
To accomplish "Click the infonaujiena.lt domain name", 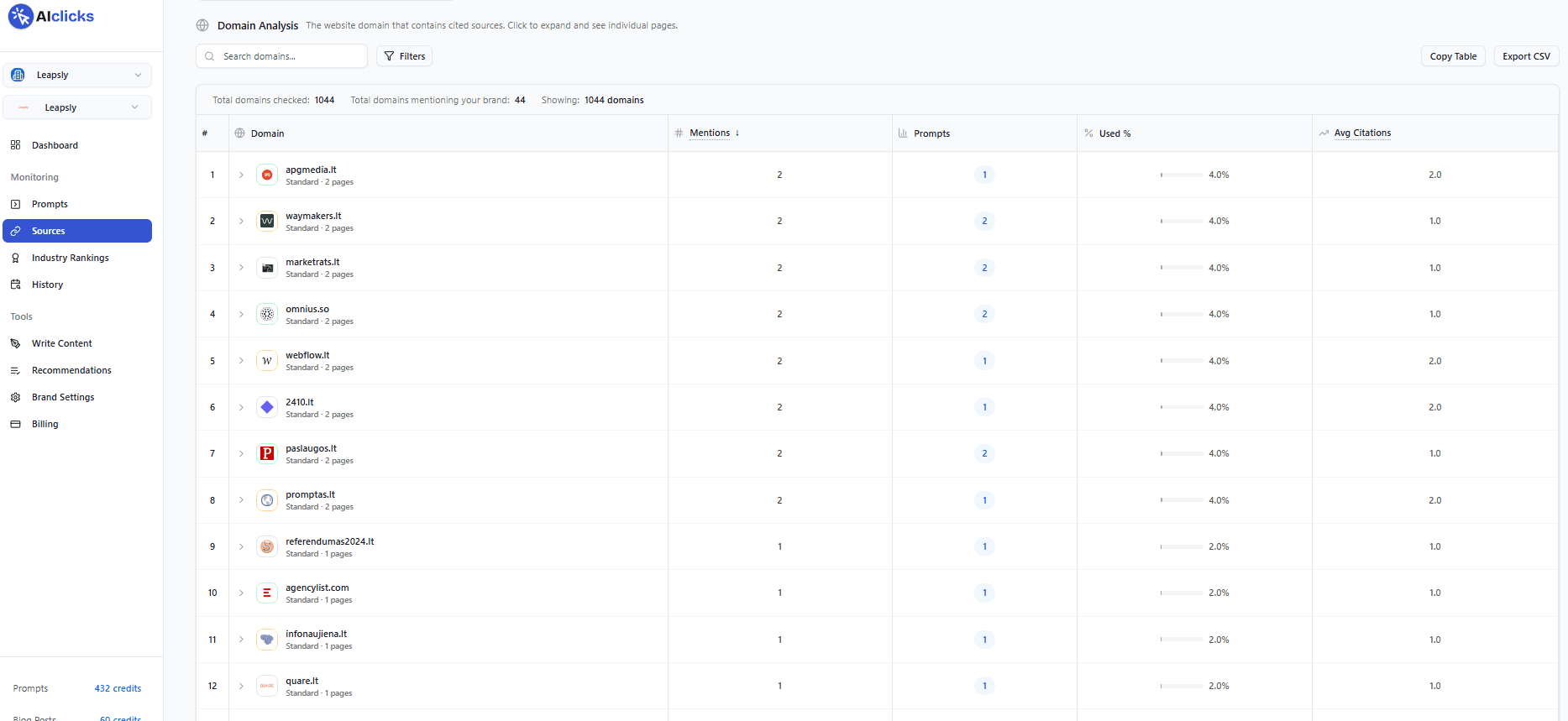I will click(x=316, y=634).
